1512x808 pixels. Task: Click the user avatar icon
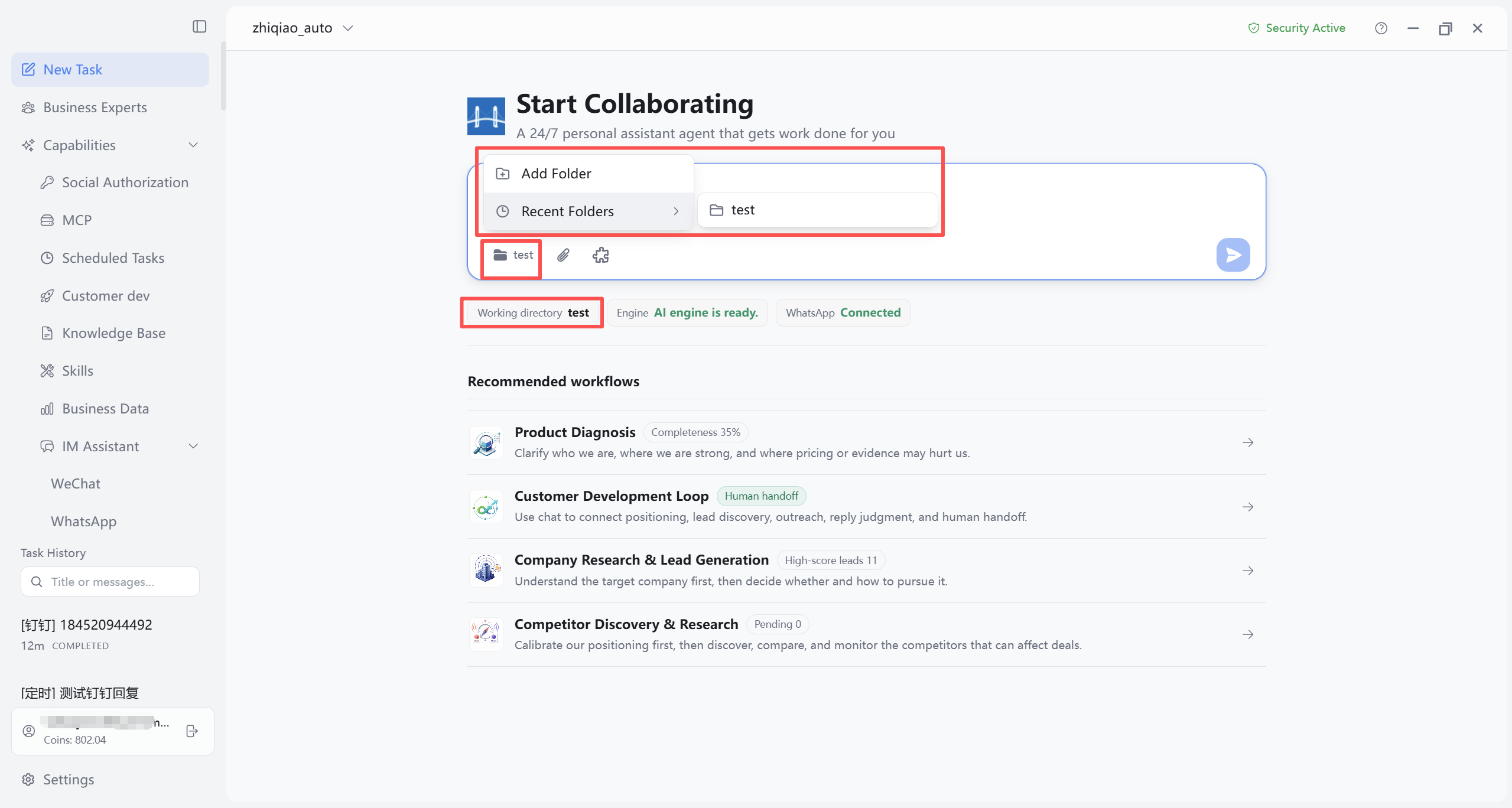[x=29, y=731]
